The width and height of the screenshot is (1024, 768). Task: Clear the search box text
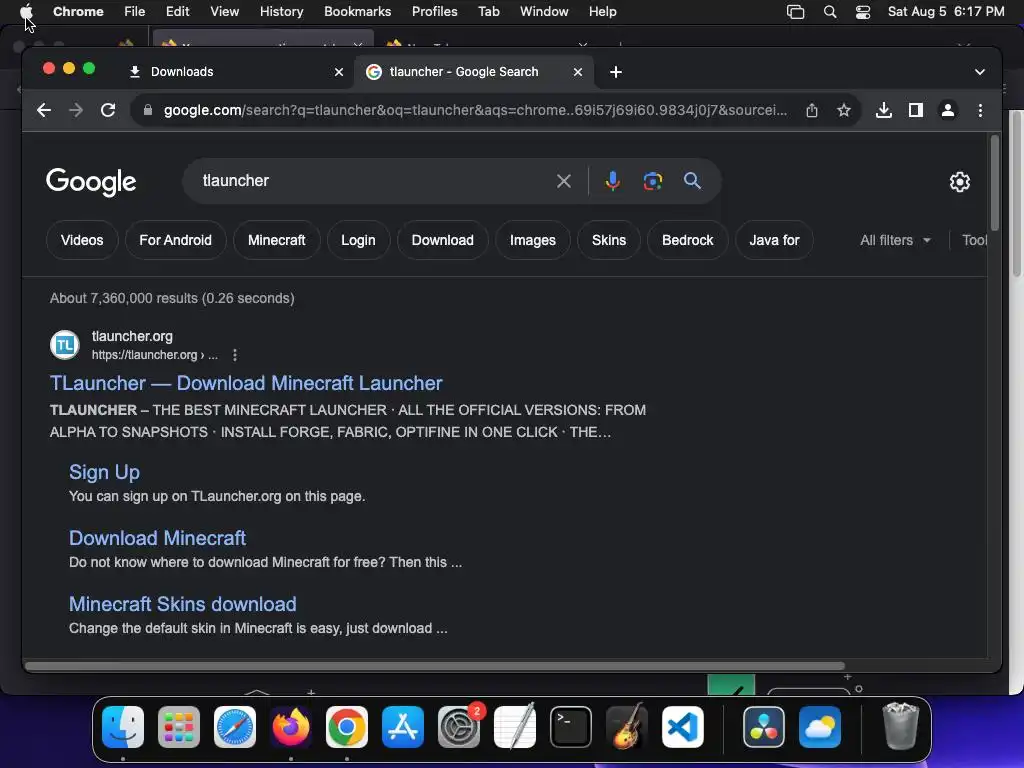(x=564, y=181)
